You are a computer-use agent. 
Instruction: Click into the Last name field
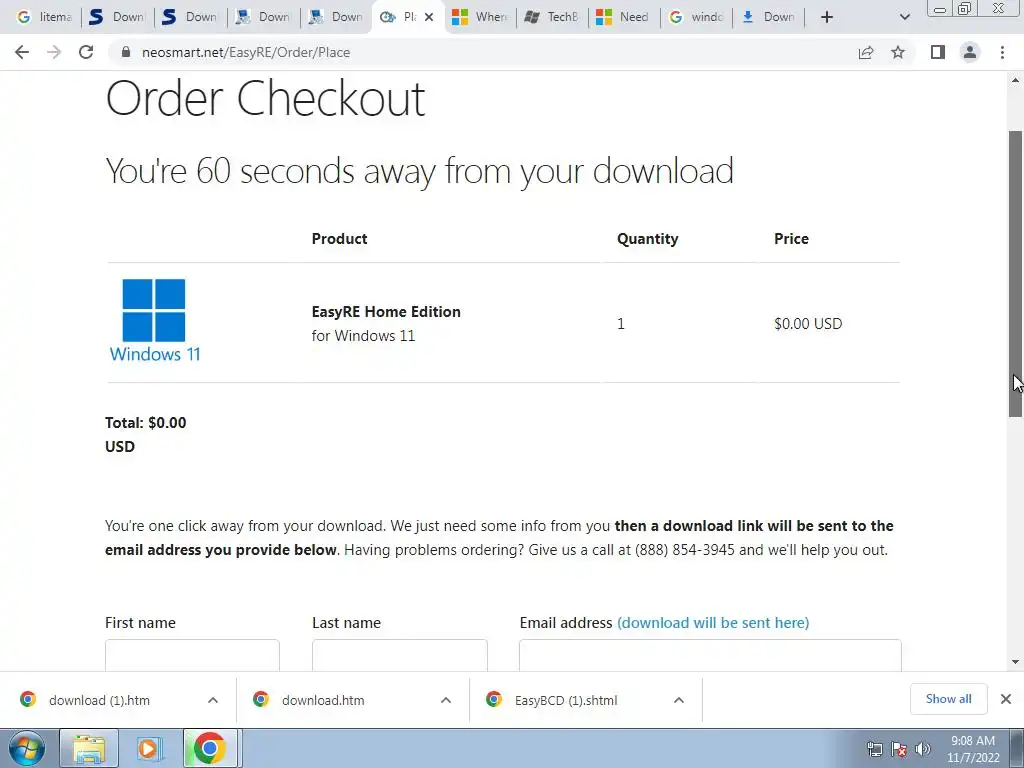400,655
